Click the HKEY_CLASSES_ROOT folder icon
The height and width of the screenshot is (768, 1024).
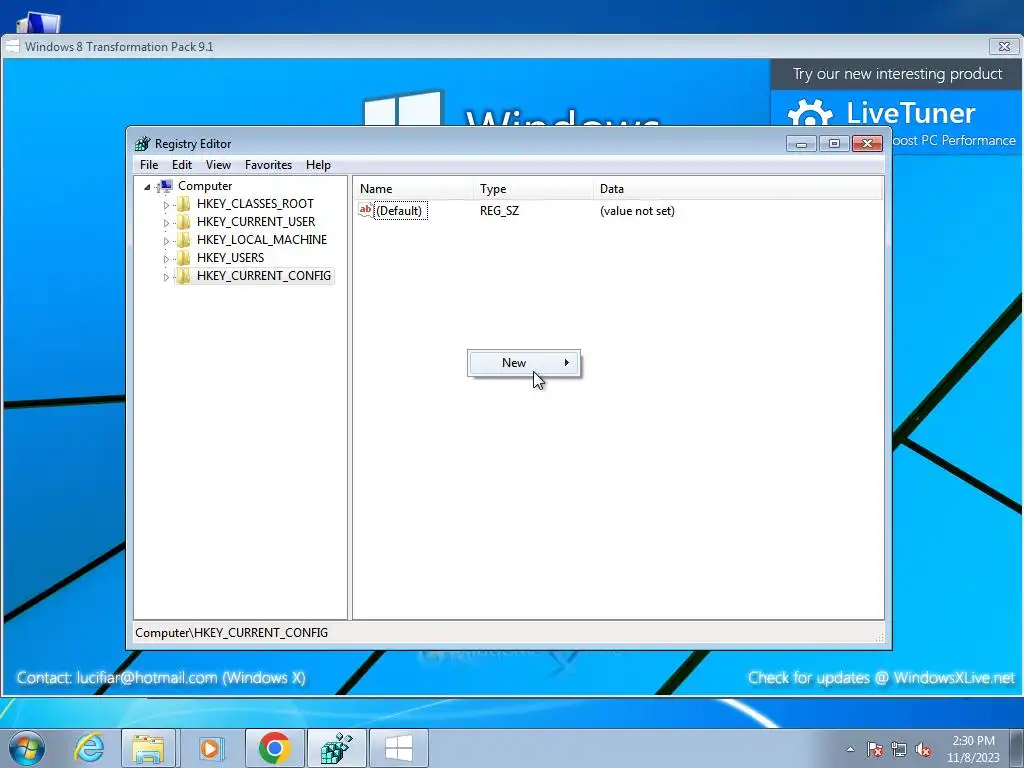pos(184,204)
